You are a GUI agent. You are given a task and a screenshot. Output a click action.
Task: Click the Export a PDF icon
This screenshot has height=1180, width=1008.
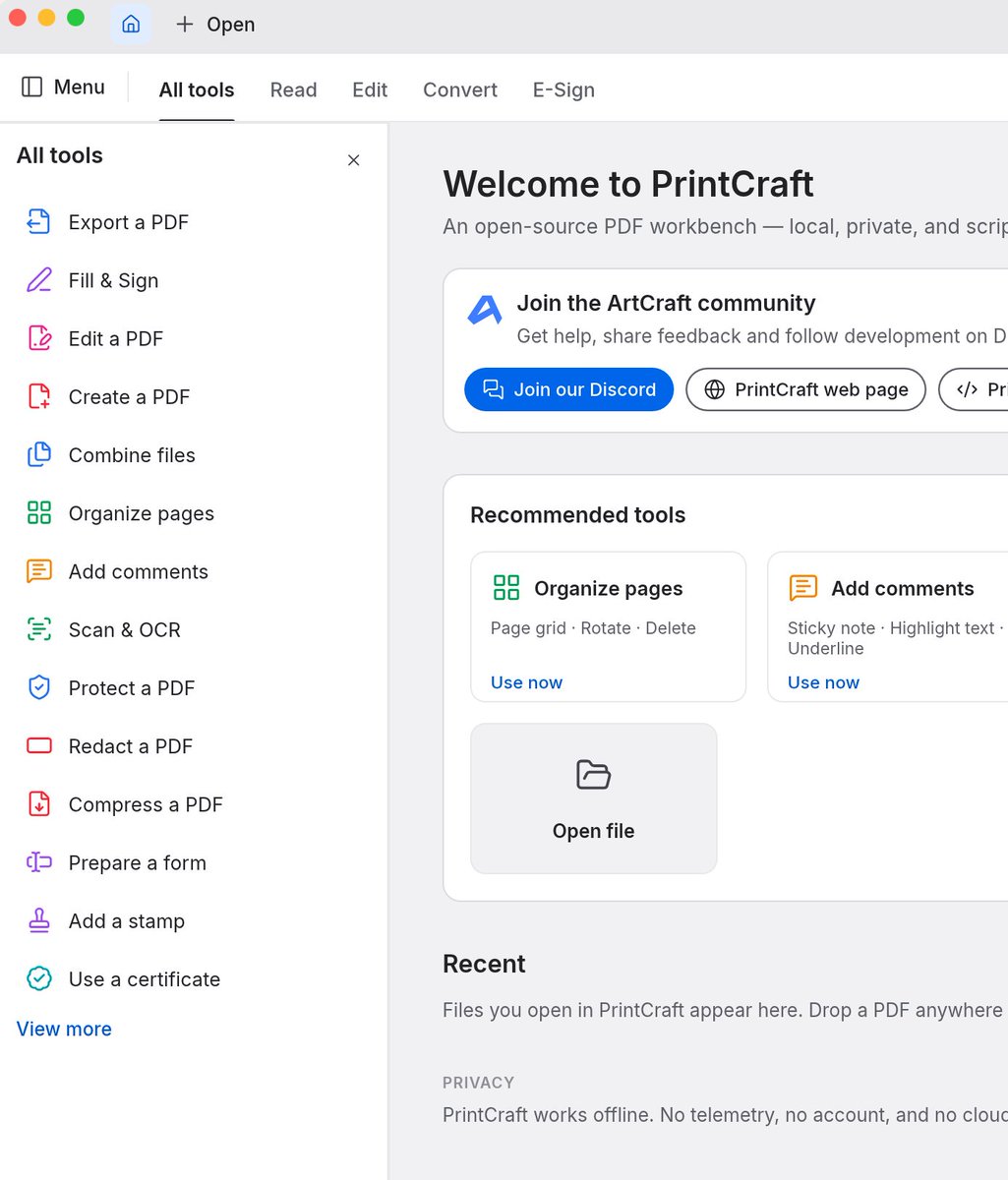(38, 222)
